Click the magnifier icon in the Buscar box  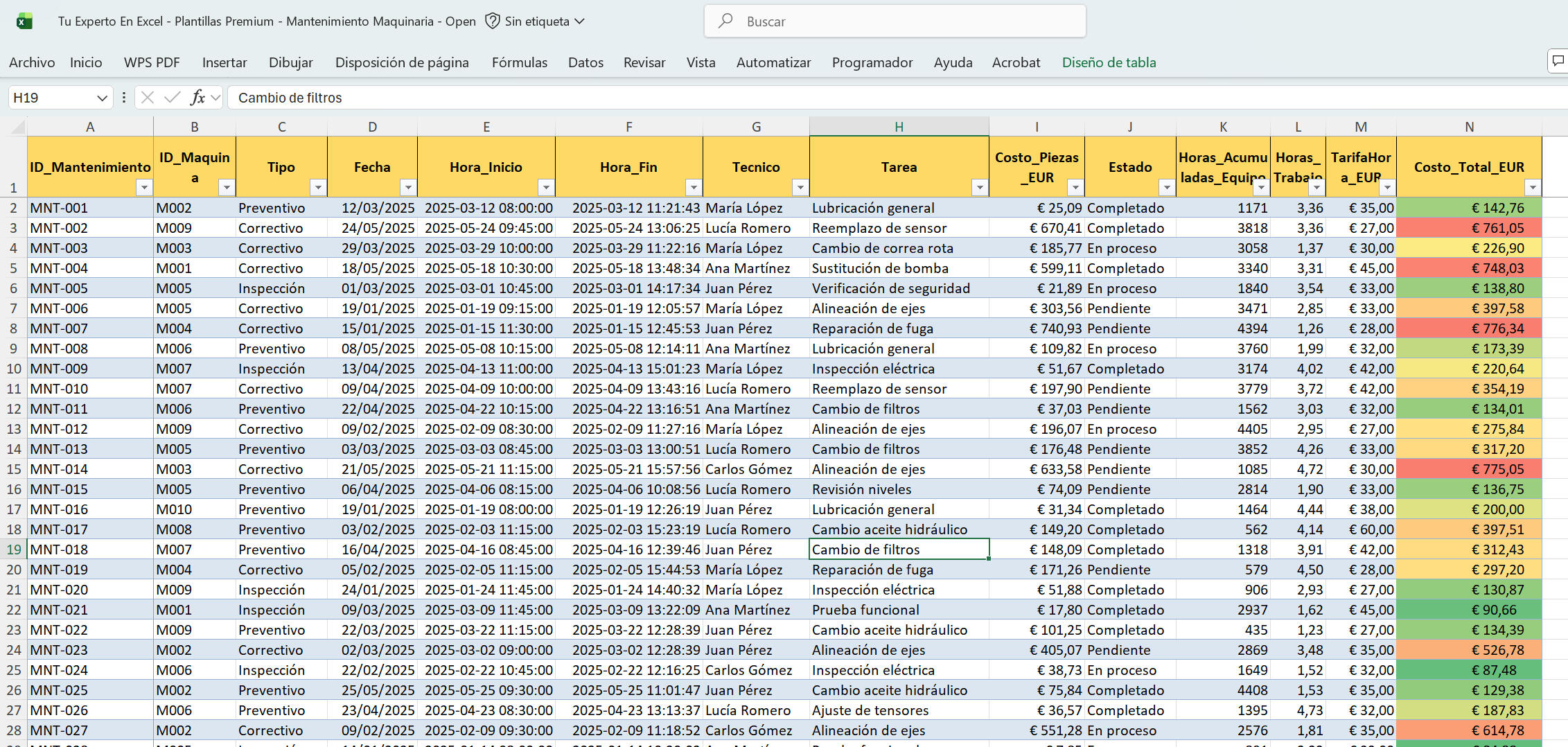pos(725,21)
